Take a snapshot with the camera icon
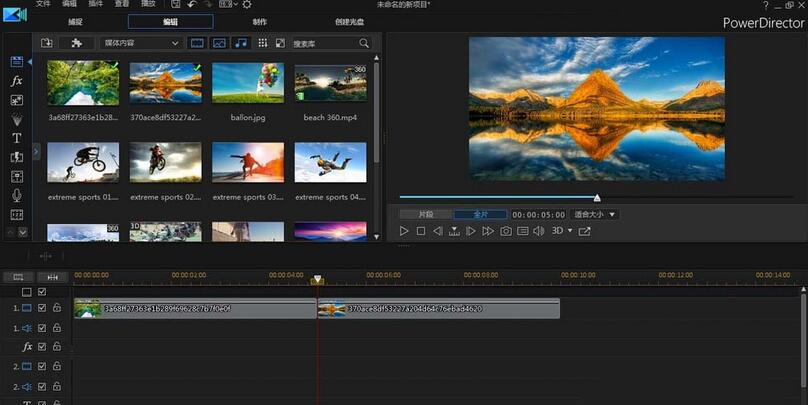Viewport: 808px width, 405px height. (x=506, y=231)
